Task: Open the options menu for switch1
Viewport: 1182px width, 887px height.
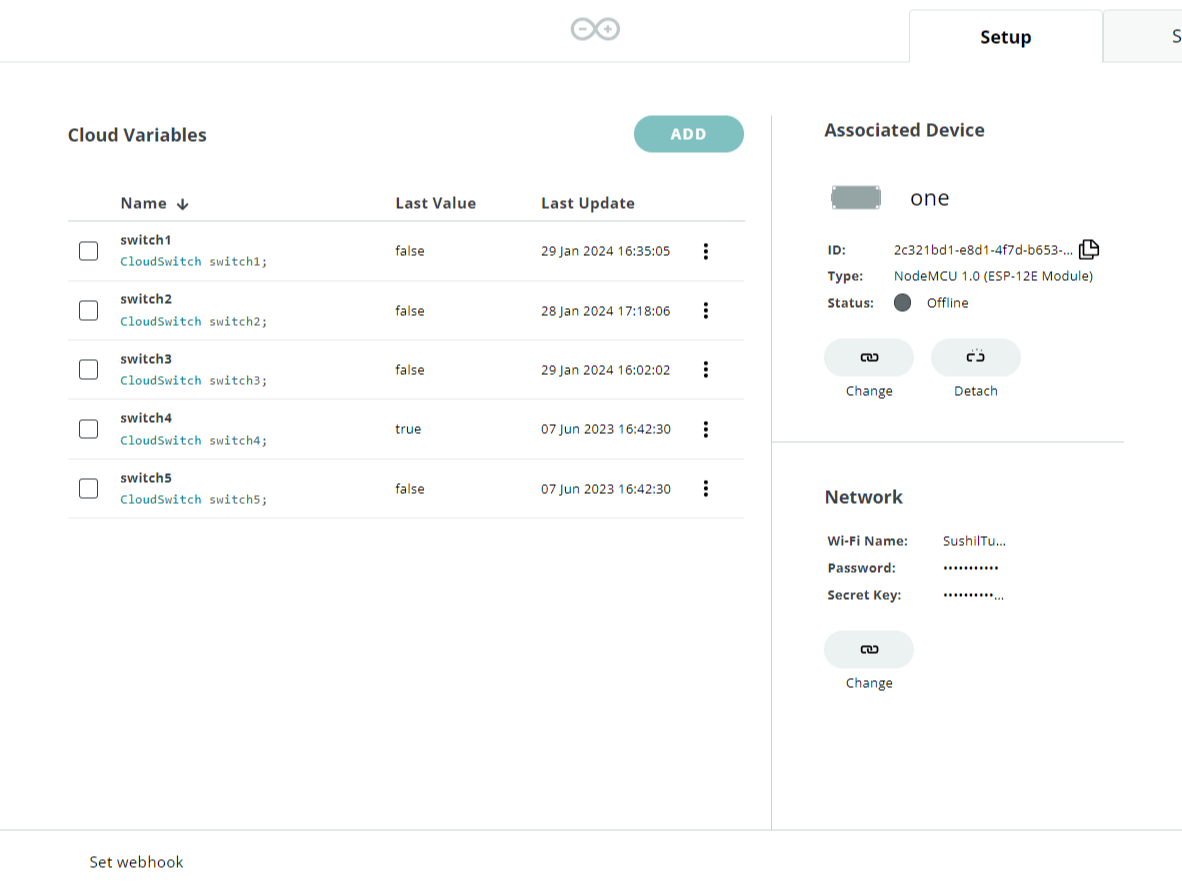Action: coord(706,251)
